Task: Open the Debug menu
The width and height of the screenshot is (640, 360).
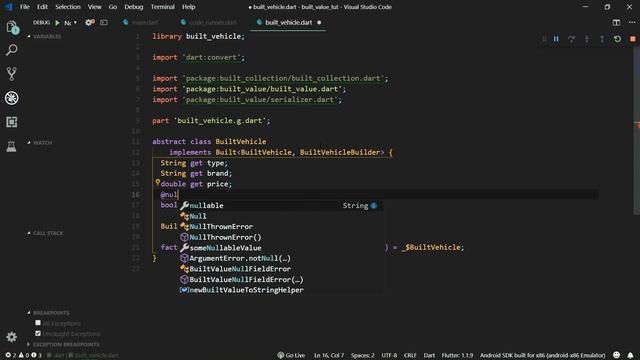Action: tap(133, 7)
